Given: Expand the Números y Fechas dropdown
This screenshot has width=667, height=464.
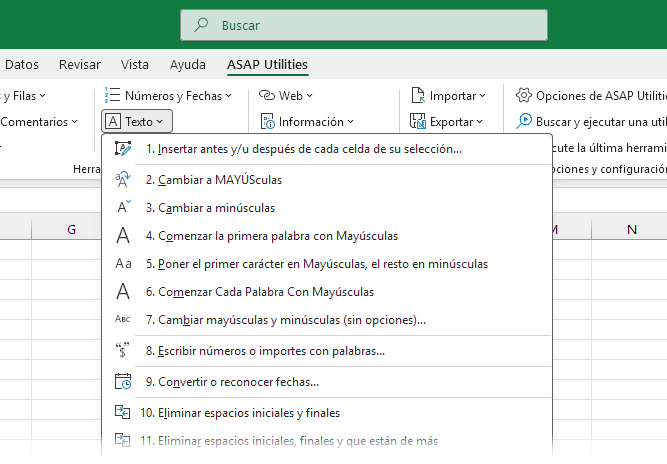Looking at the screenshot, I should coord(168,96).
